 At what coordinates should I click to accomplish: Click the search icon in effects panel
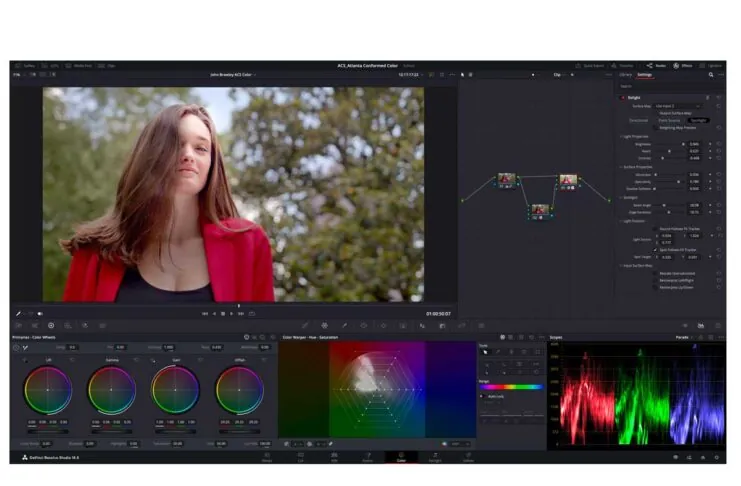pos(711,75)
